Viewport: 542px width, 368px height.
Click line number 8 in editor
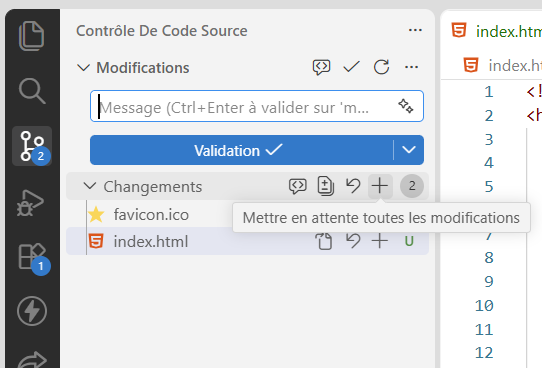click(489, 258)
